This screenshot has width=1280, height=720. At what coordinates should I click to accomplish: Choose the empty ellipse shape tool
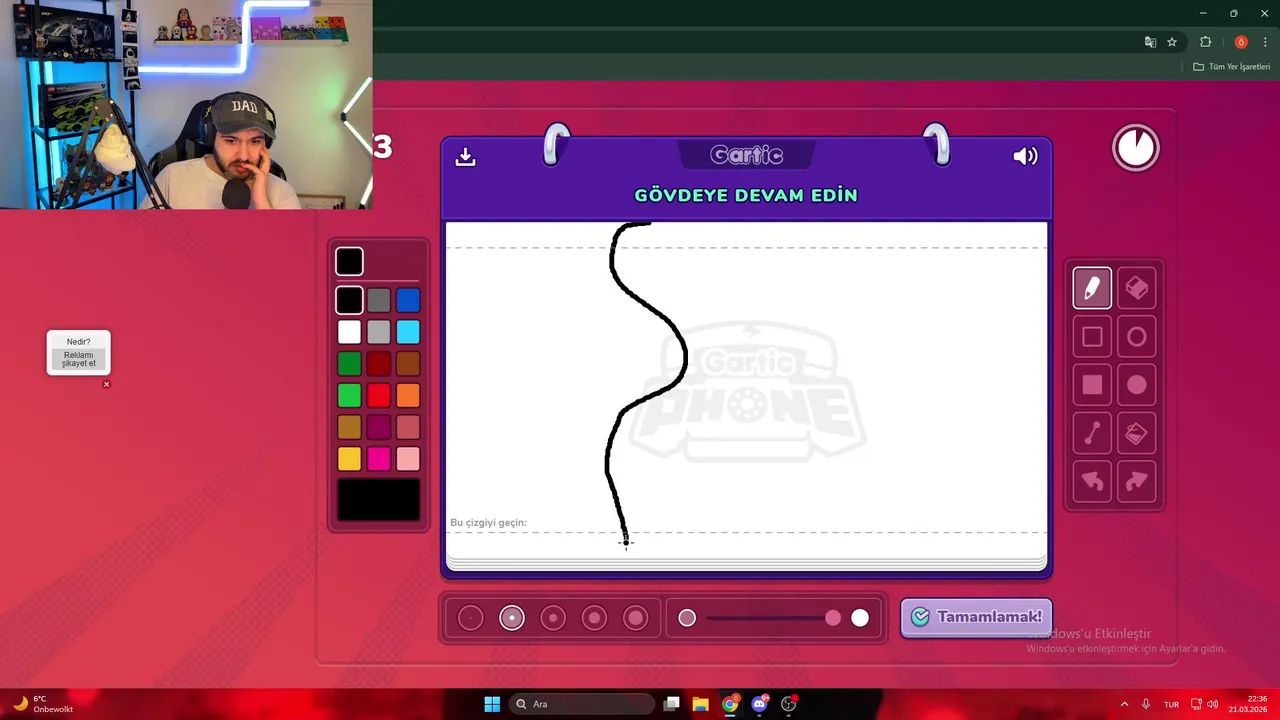coord(1136,337)
